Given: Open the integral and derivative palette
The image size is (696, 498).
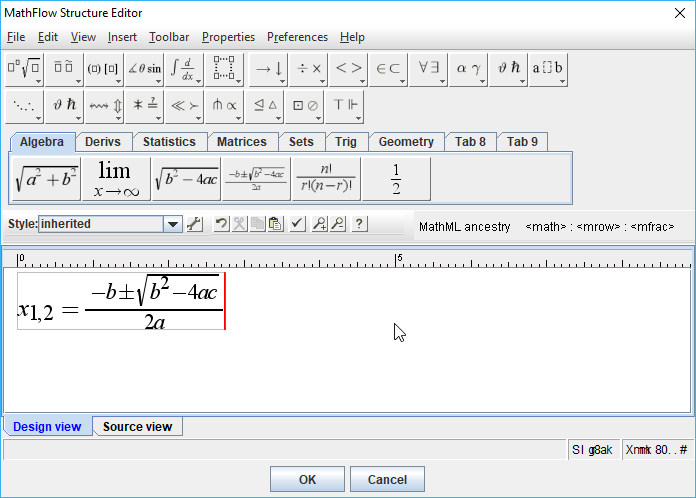Looking at the screenshot, I should tap(184, 69).
